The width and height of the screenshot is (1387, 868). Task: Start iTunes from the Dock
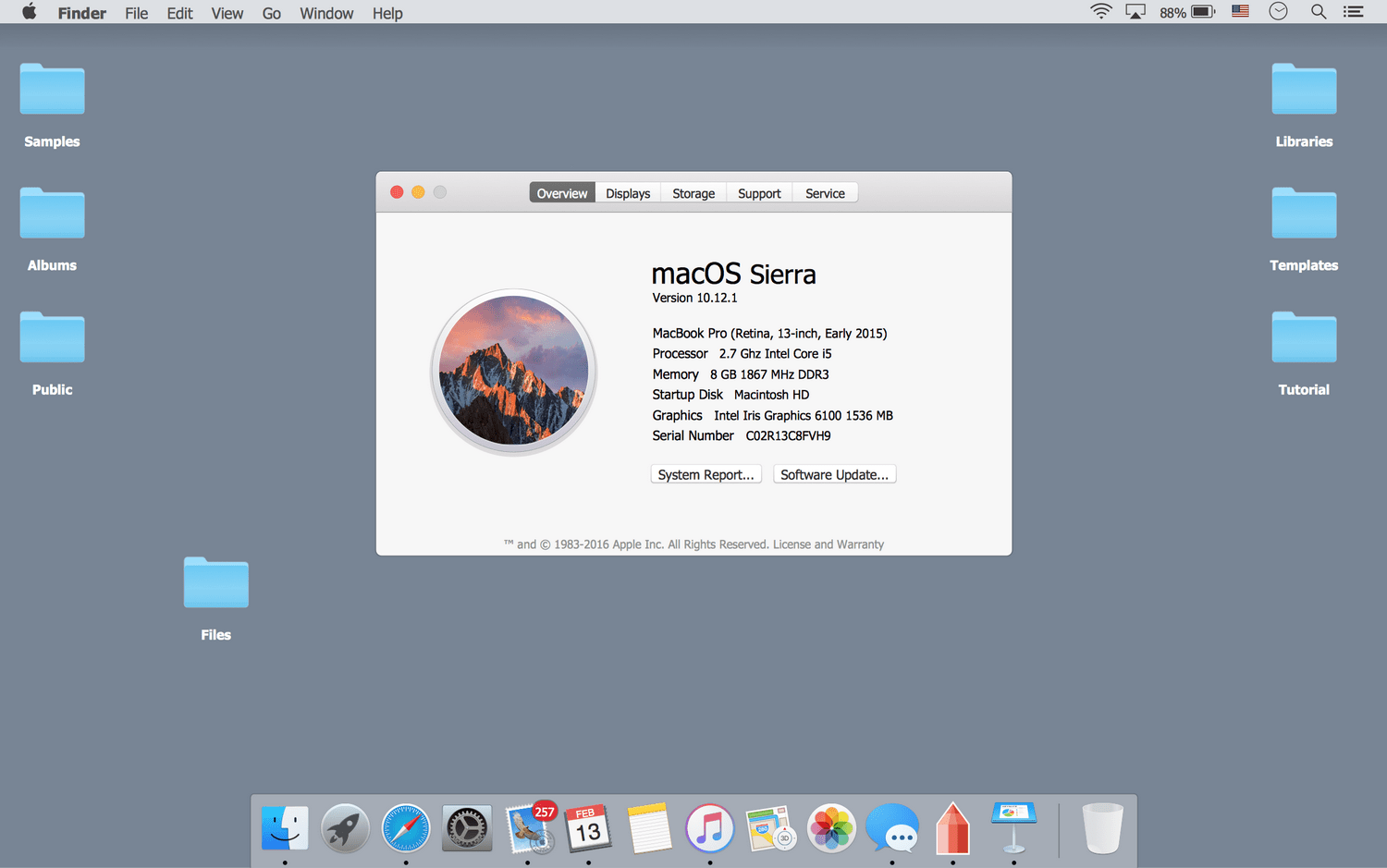tap(709, 828)
